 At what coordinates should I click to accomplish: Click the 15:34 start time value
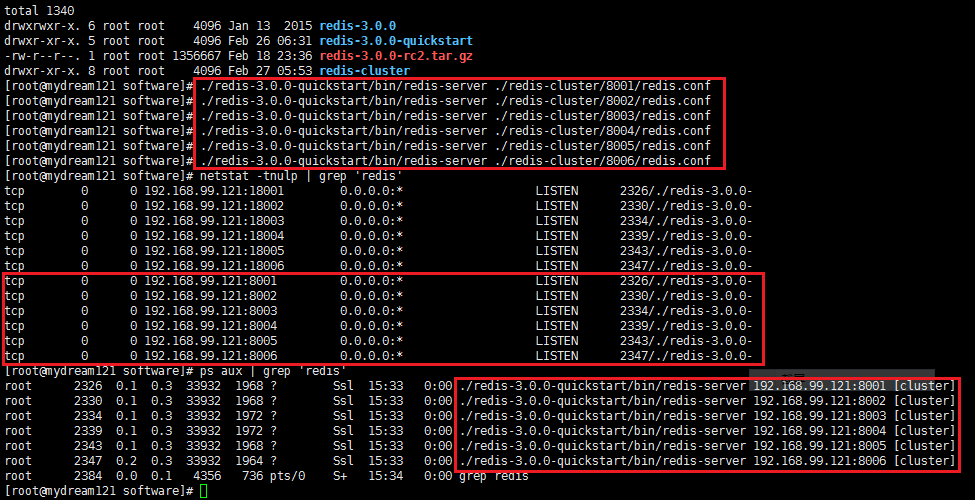[x=386, y=476]
